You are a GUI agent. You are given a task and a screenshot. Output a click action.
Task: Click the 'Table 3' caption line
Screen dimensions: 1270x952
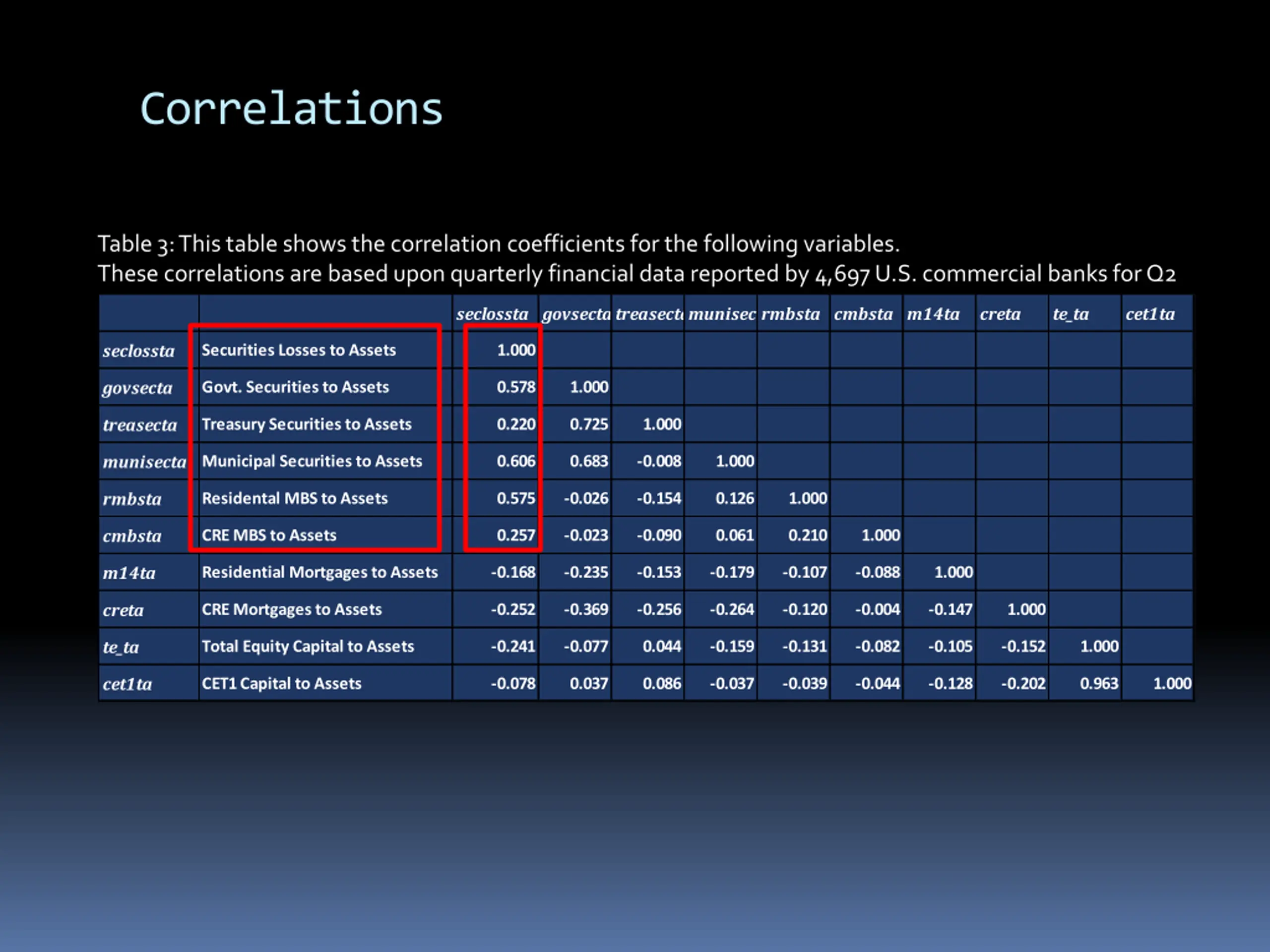click(499, 244)
